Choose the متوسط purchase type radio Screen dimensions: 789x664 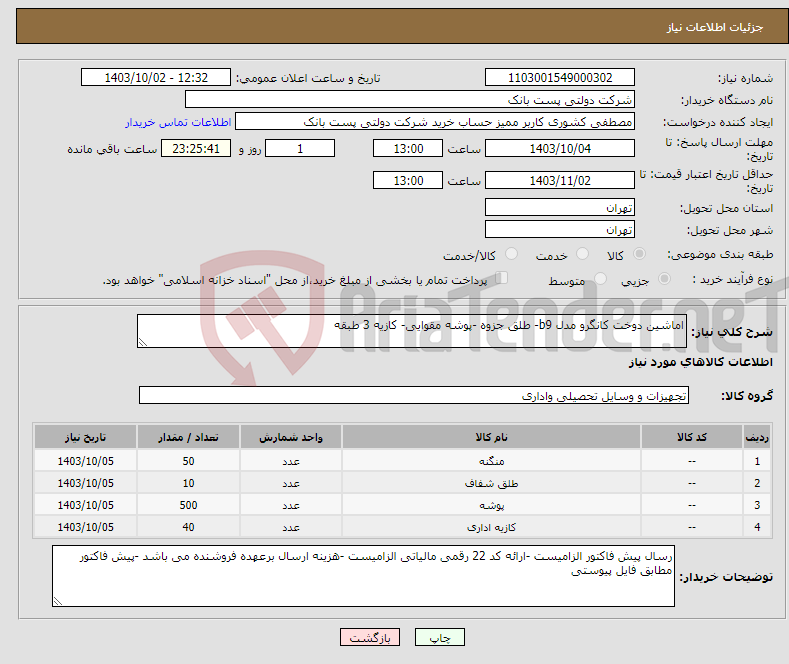point(584,281)
